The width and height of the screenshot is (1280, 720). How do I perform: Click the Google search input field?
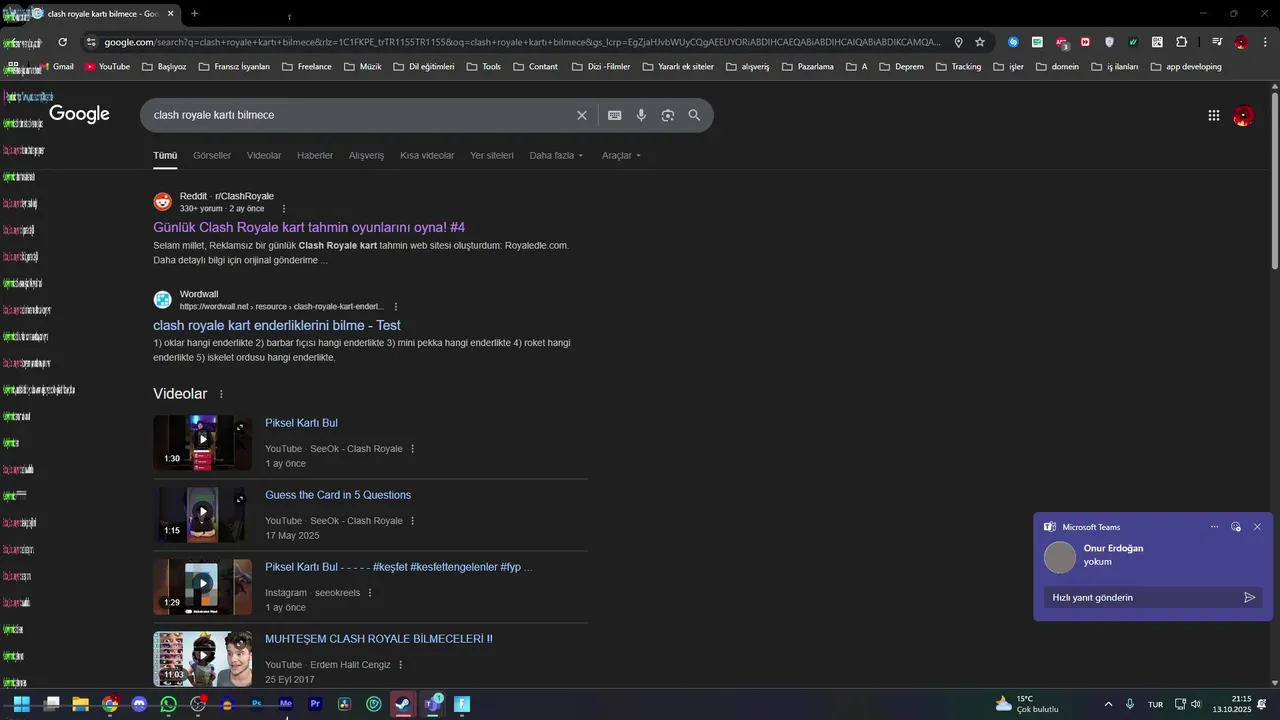(360, 115)
